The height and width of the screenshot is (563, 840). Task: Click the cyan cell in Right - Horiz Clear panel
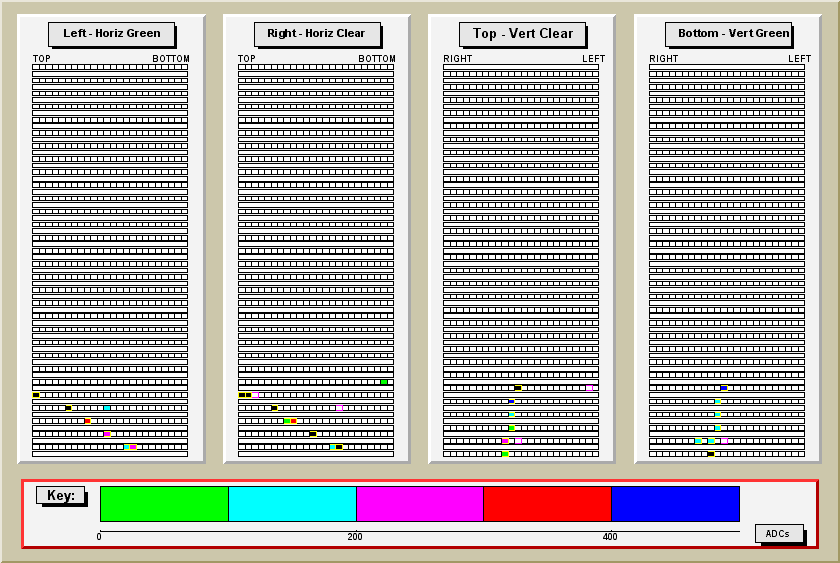(333, 447)
